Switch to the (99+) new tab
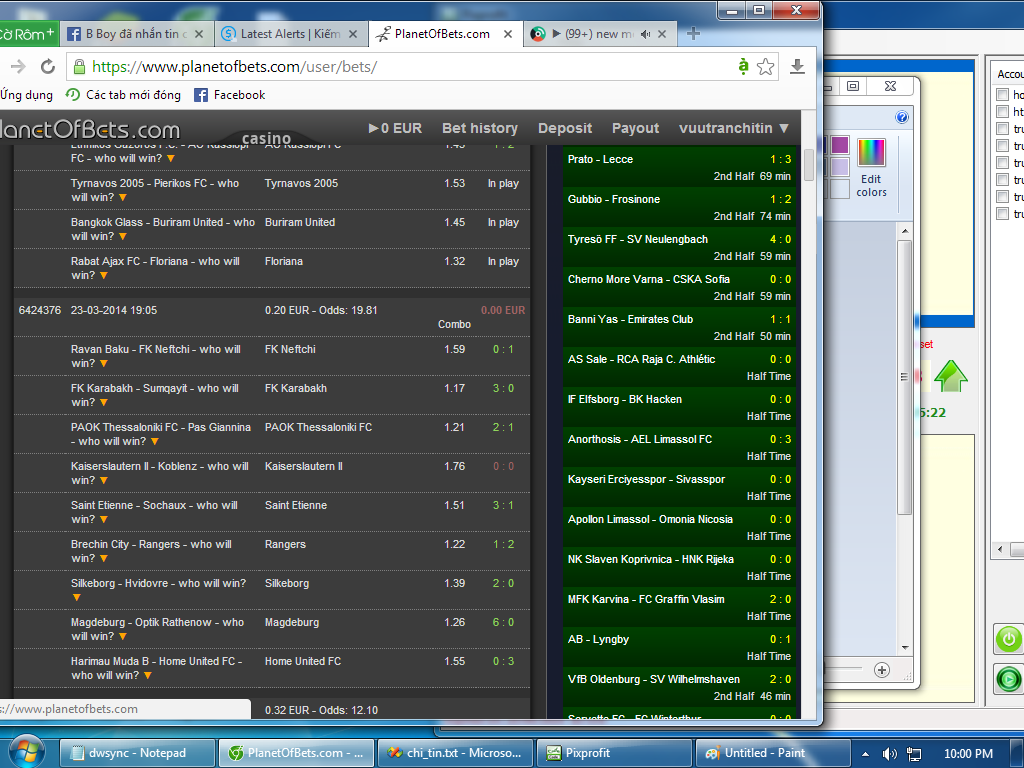This screenshot has height=768, width=1024. tap(600, 34)
